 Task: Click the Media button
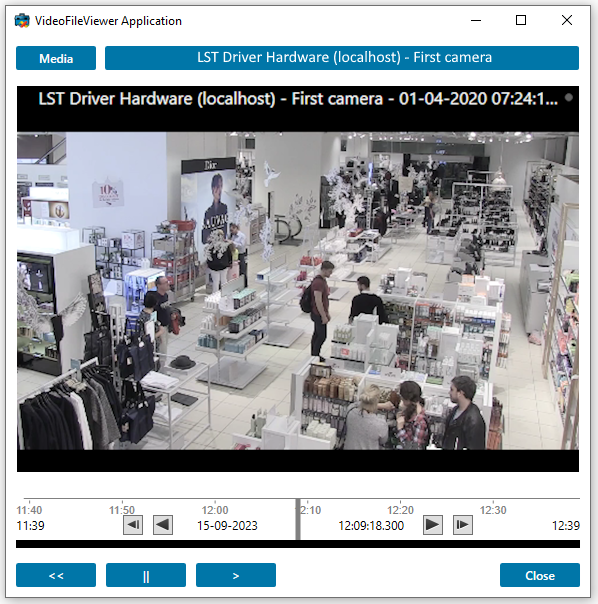(x=56, y=58)
